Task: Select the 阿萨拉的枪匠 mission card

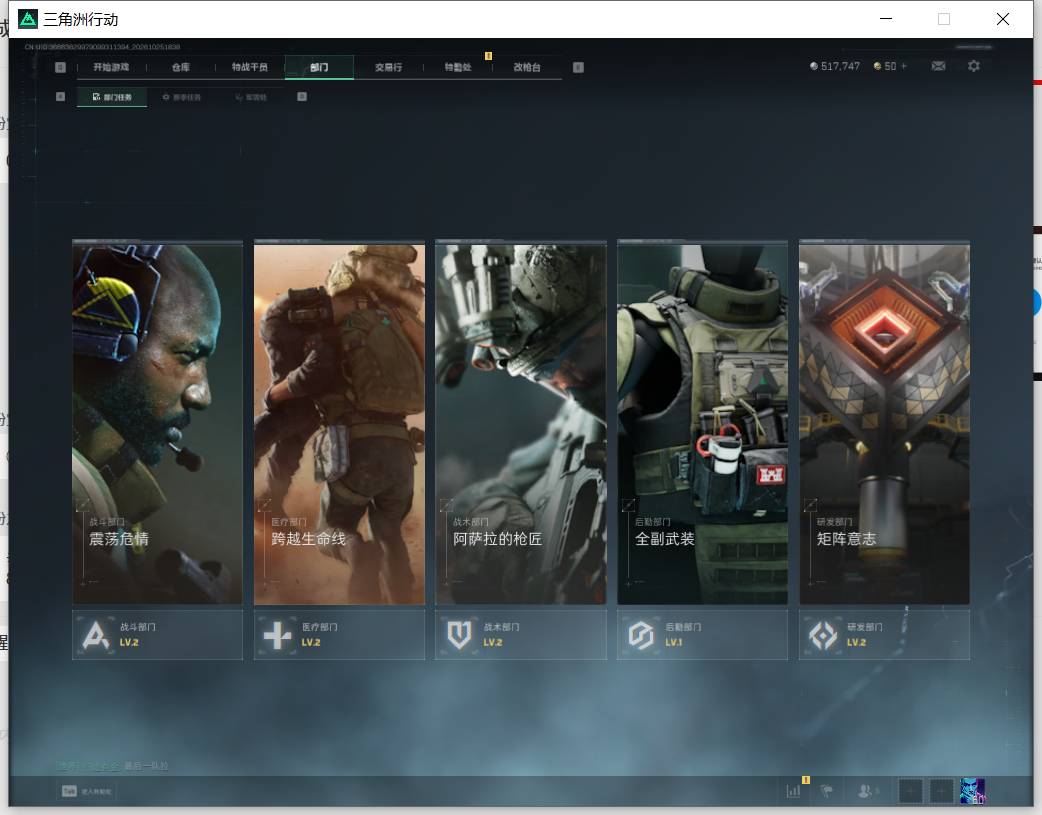Action: [521, 423]
